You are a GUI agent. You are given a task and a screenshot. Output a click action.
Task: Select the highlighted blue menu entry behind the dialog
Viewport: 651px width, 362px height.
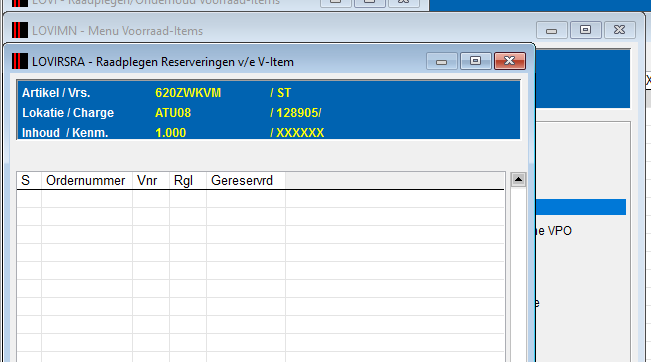(581, 207)
